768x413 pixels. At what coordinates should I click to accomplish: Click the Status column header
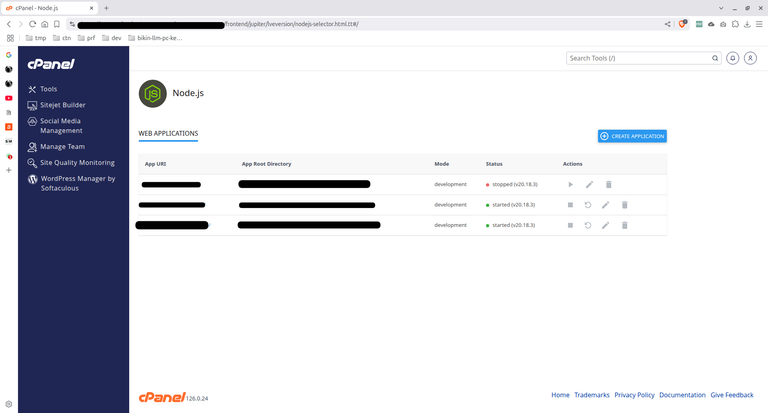tap(494, 164)
